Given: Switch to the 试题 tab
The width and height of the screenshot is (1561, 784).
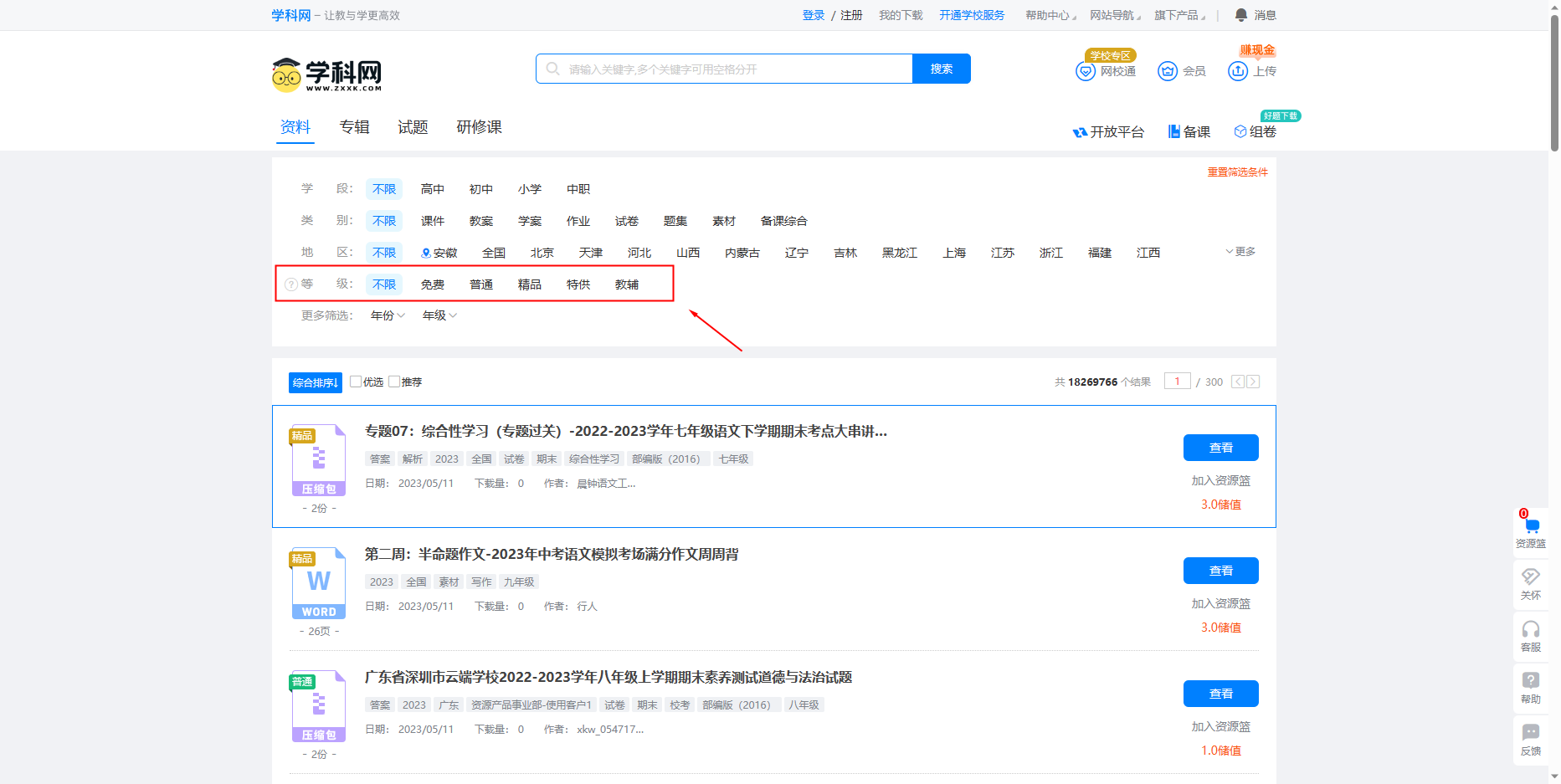Looking at the screenshot, I should [413, 127].
